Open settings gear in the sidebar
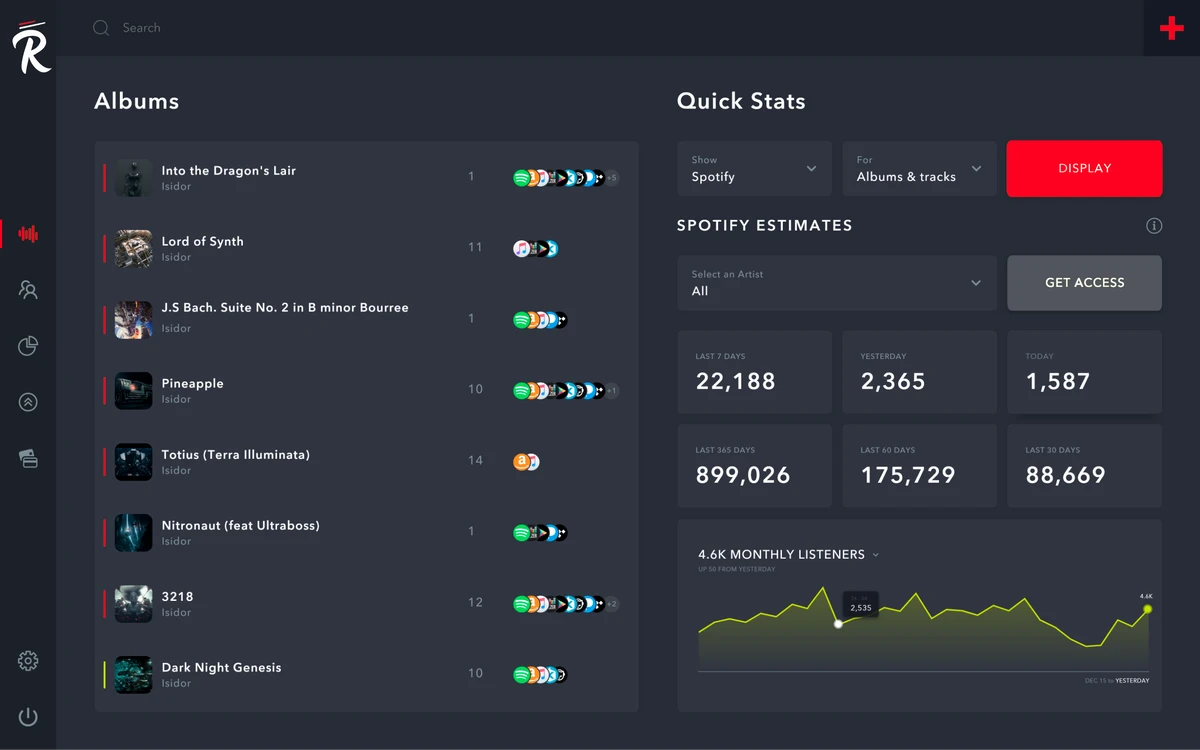 pos(28,661)
